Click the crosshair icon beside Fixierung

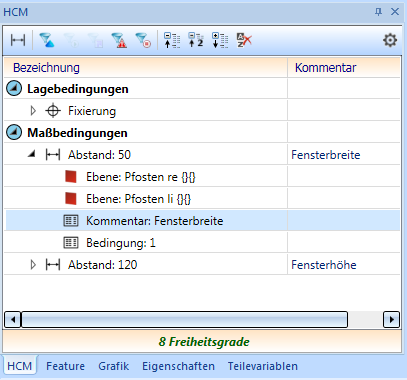point(53,111)
